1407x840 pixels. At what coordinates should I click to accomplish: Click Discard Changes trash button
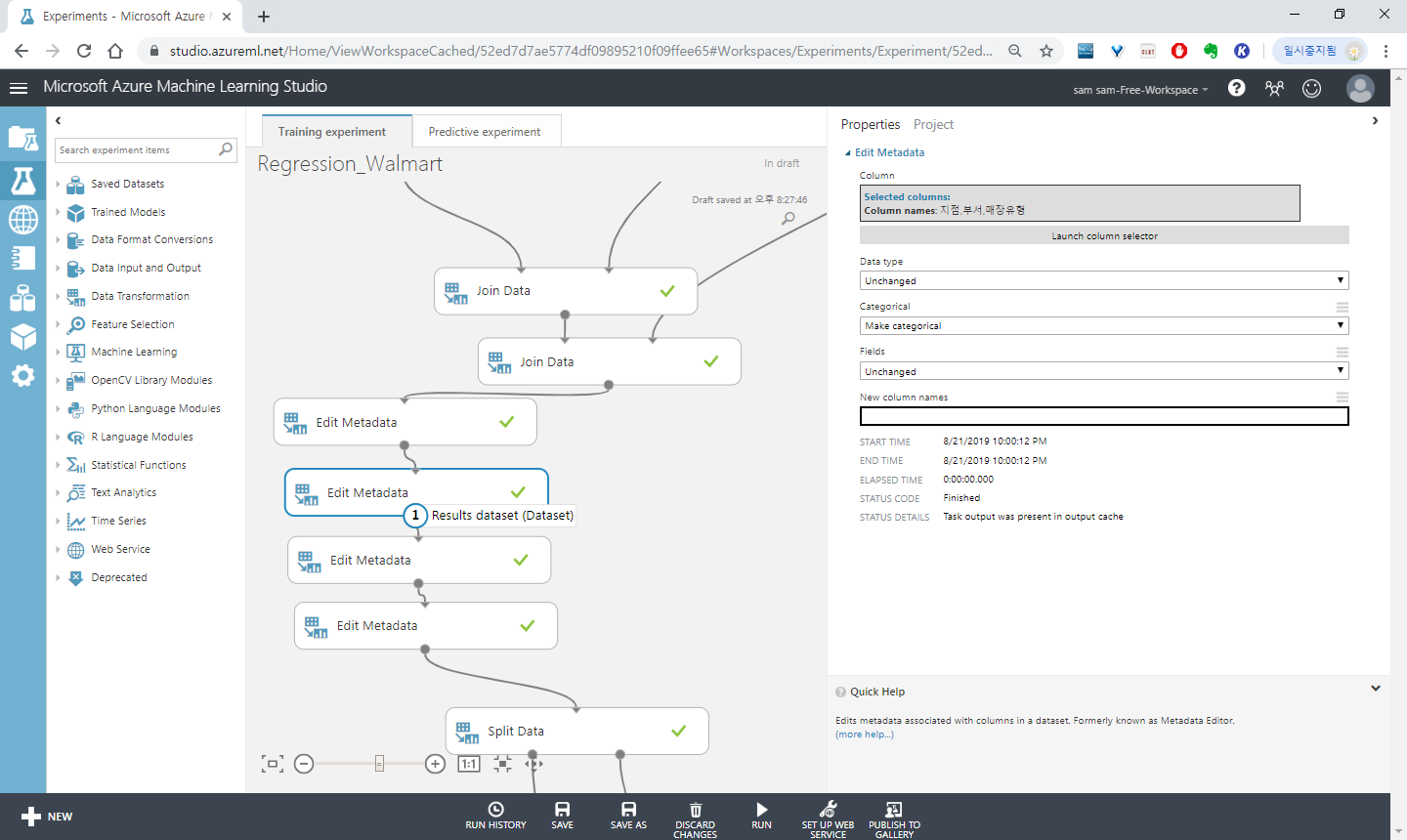[696, 819]
